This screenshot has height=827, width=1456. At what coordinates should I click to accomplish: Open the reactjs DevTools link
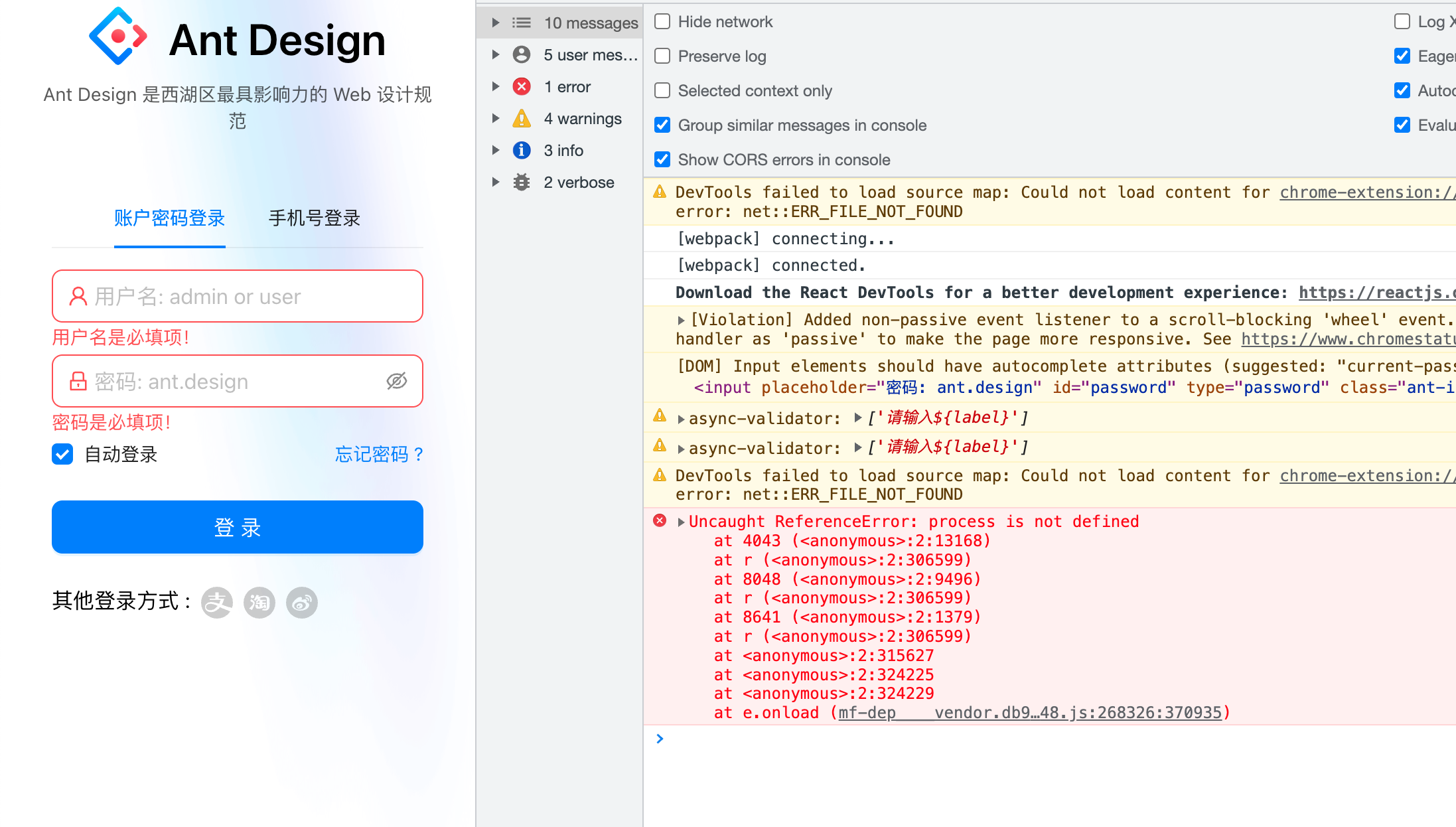(1377, 293)
